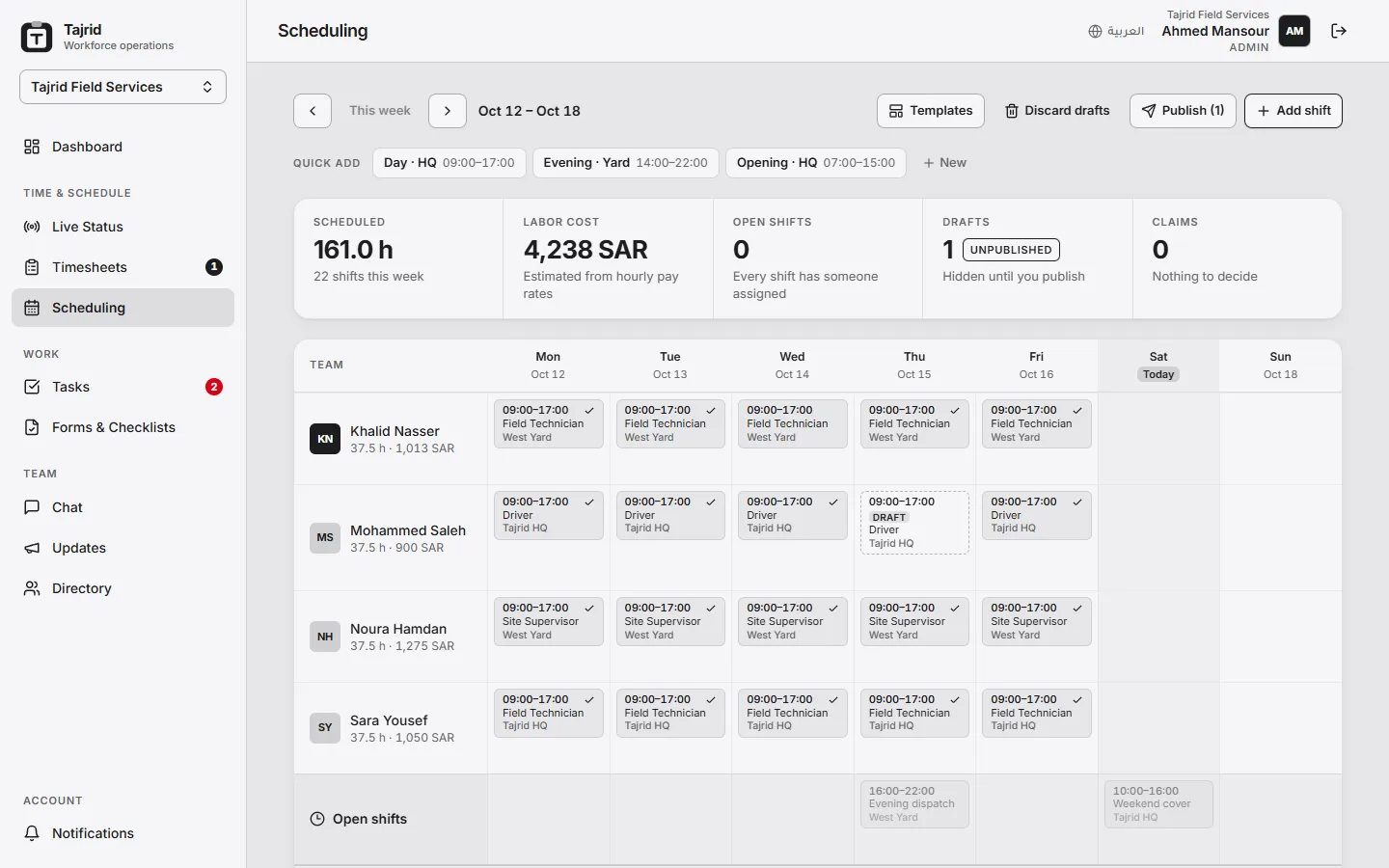The image size is (1389, 868).
Task: Open Noura Hamdan's Wednesday Site Supervisor shift
Action: [792, 621]
